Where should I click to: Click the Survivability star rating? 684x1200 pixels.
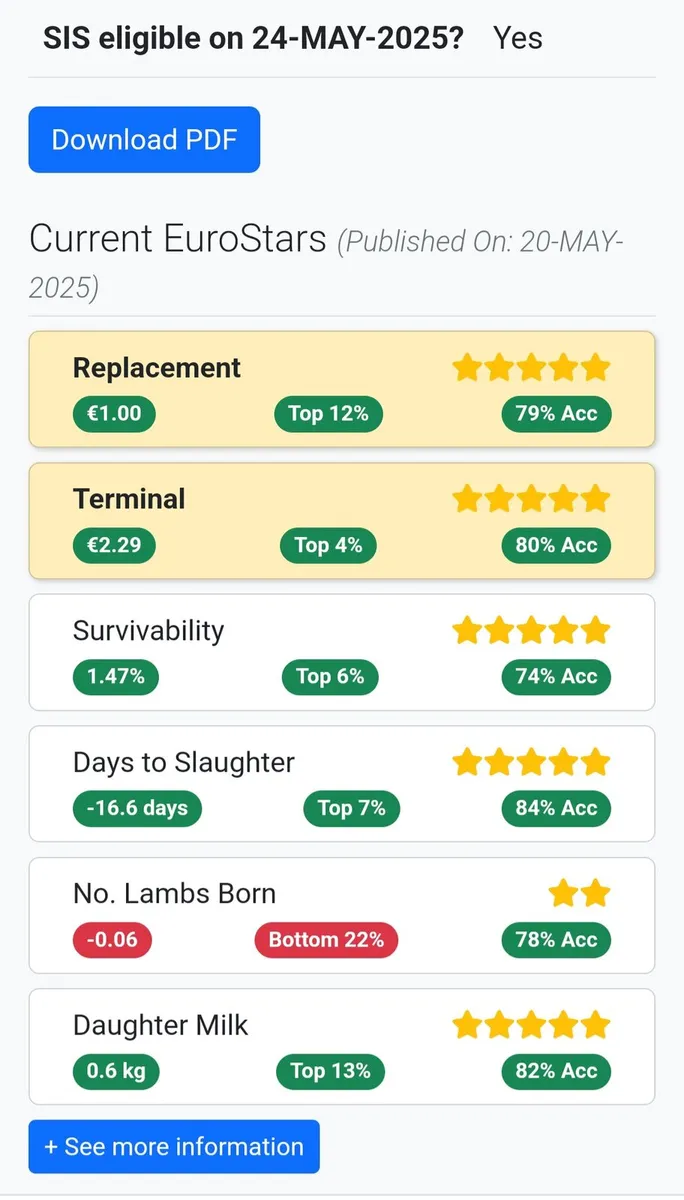(x=531, y=630)
